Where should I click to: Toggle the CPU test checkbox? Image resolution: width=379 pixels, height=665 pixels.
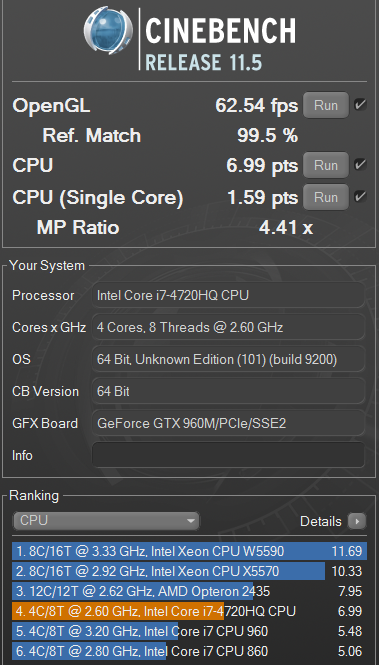360,165
